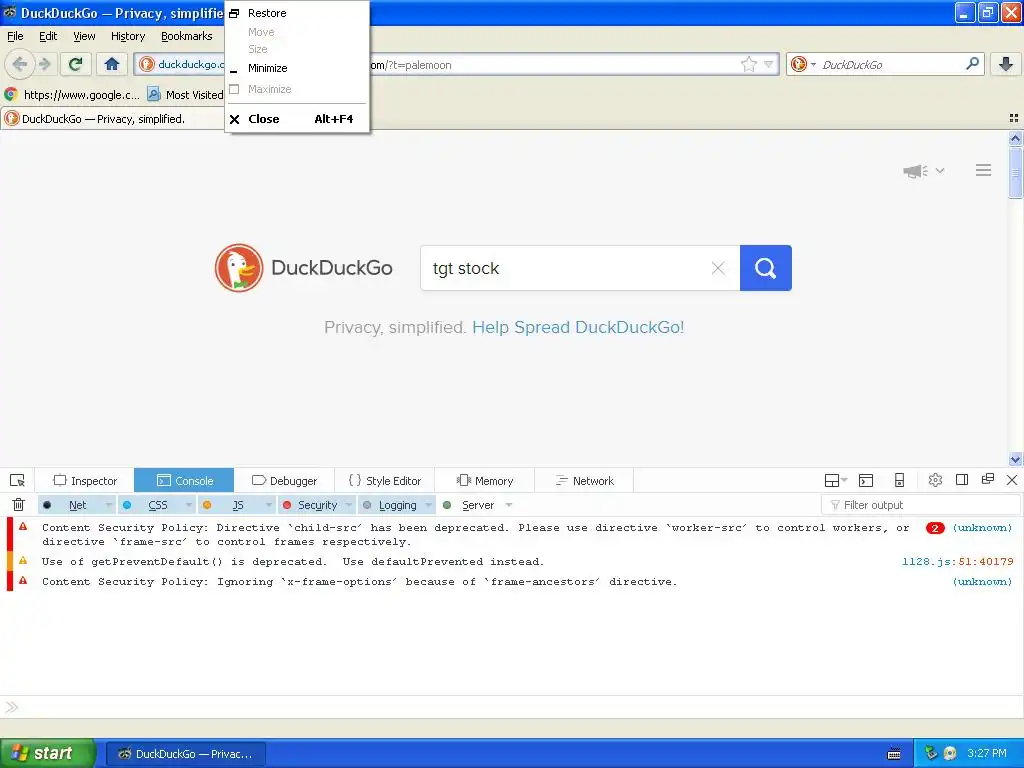1024x768 pixels.
Task: Open the History menu
Action: pos(127,36)
